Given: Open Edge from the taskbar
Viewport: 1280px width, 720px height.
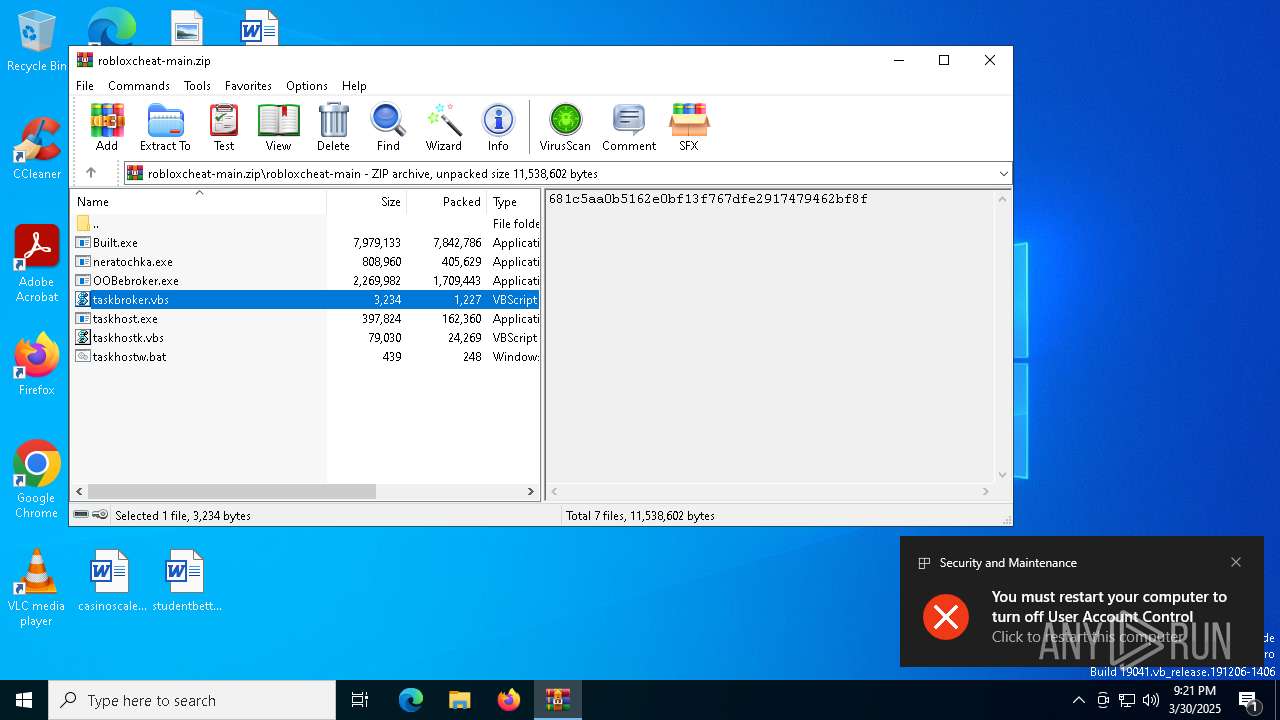Looking at the screenshot, I should 411,700.
